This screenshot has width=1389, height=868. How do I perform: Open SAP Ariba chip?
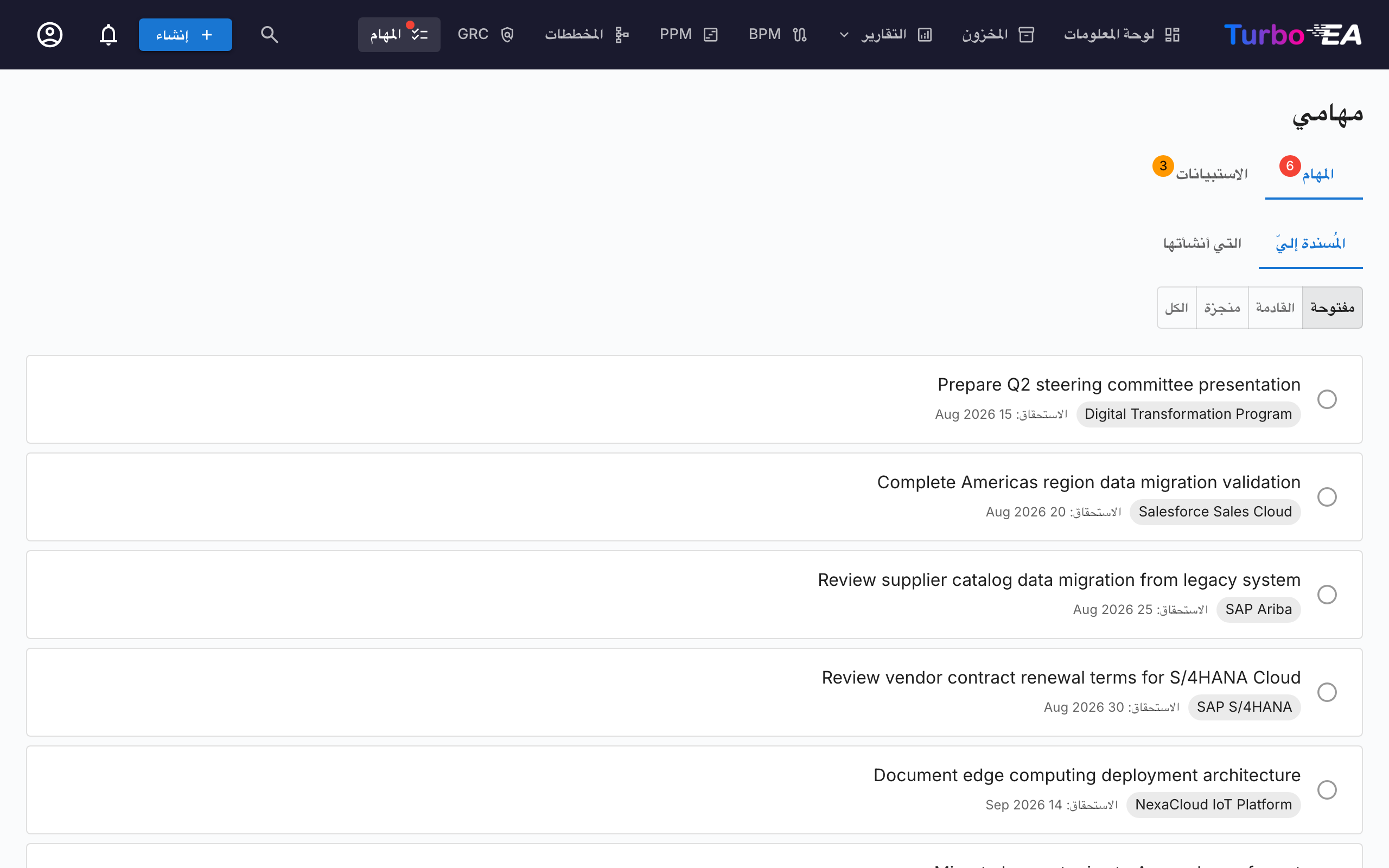point(1258,609)
